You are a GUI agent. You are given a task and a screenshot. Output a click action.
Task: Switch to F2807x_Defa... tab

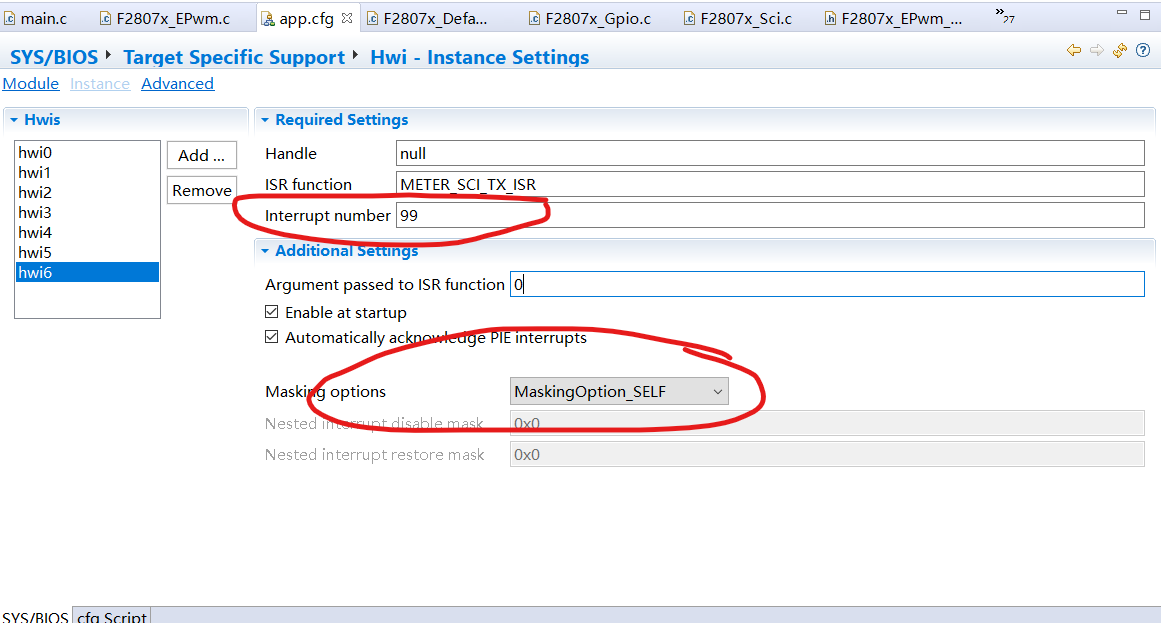(427, 19)
